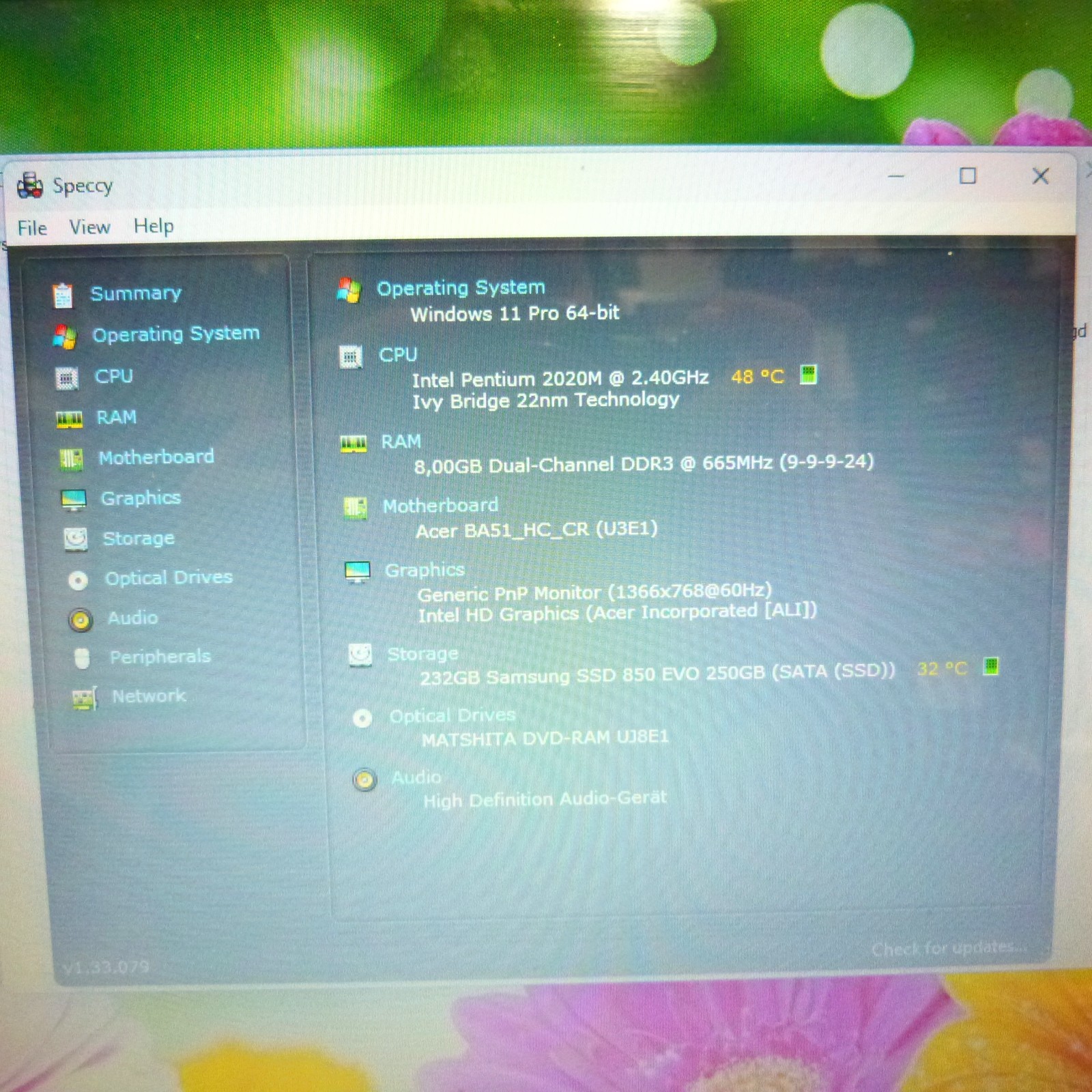Image resolution: width=1092 pixels, height=1092 pixels.
Task: Click Check for updates link
Action: coord(949,948)
